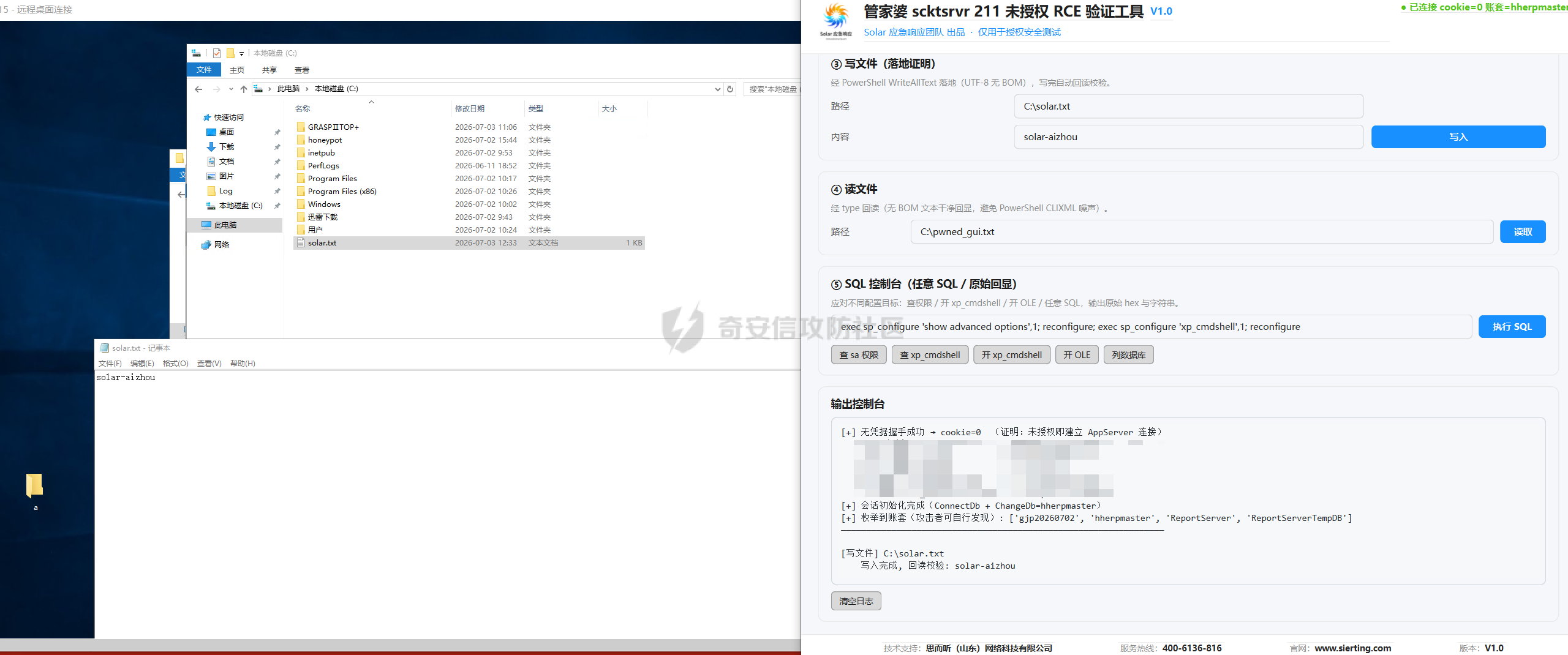This screenshot has height=655, width=1568.
Task: Click the 图片 icon in the sidebar
Action: (211, 176)
